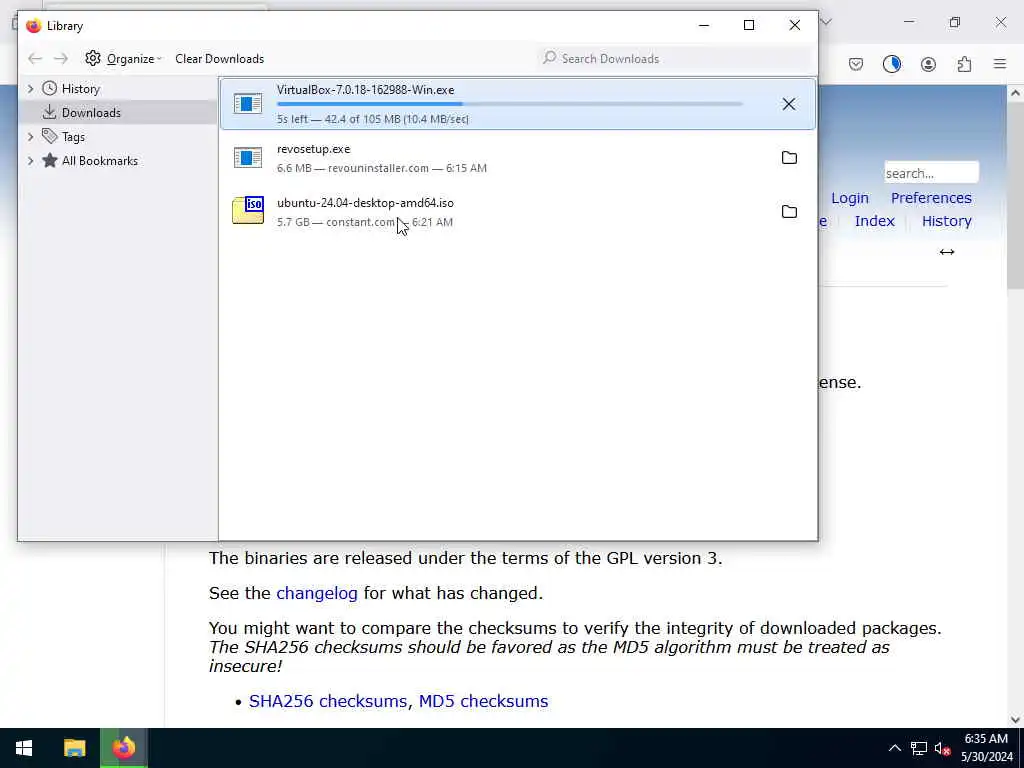Close the Library window
Image resolution: width=1024 pixels, height=768 pixels.
click(x=795, y=25)
